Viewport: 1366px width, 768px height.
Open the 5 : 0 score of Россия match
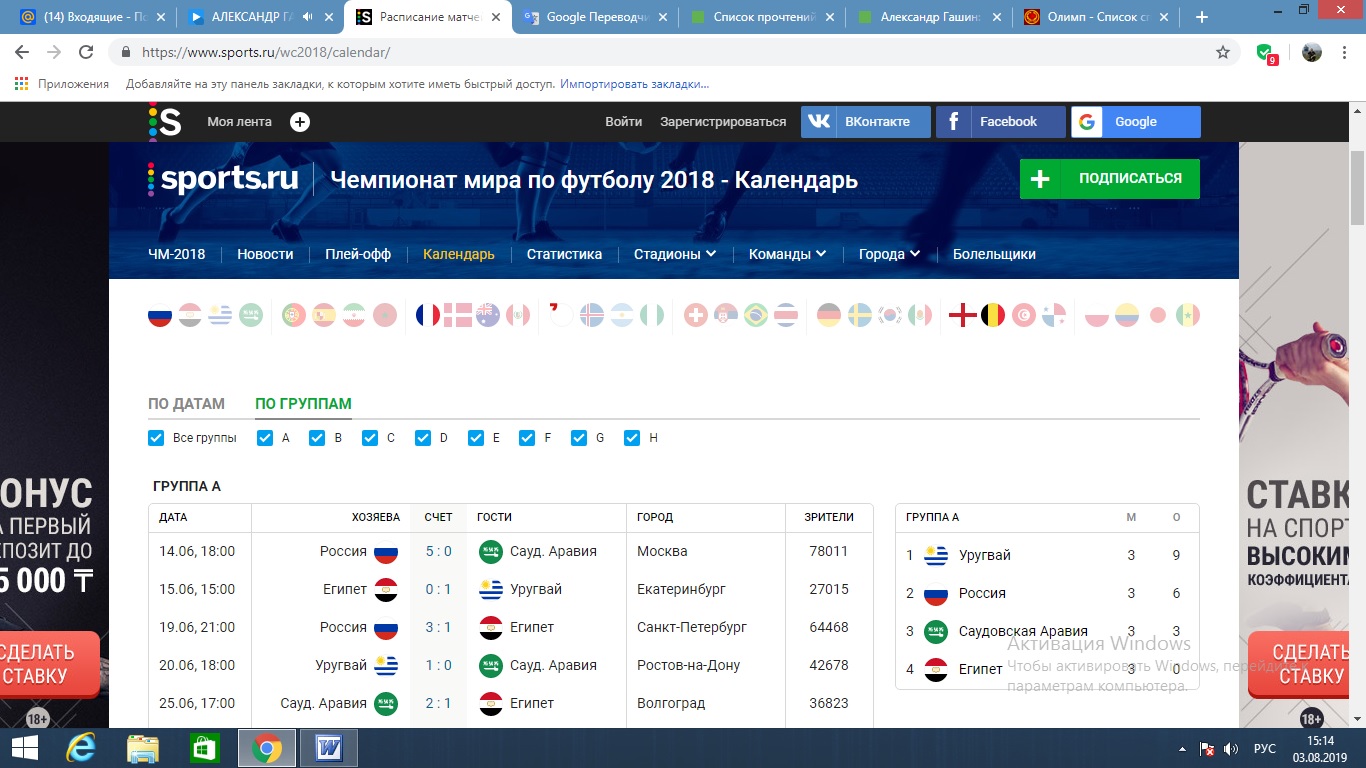(438, 551)
